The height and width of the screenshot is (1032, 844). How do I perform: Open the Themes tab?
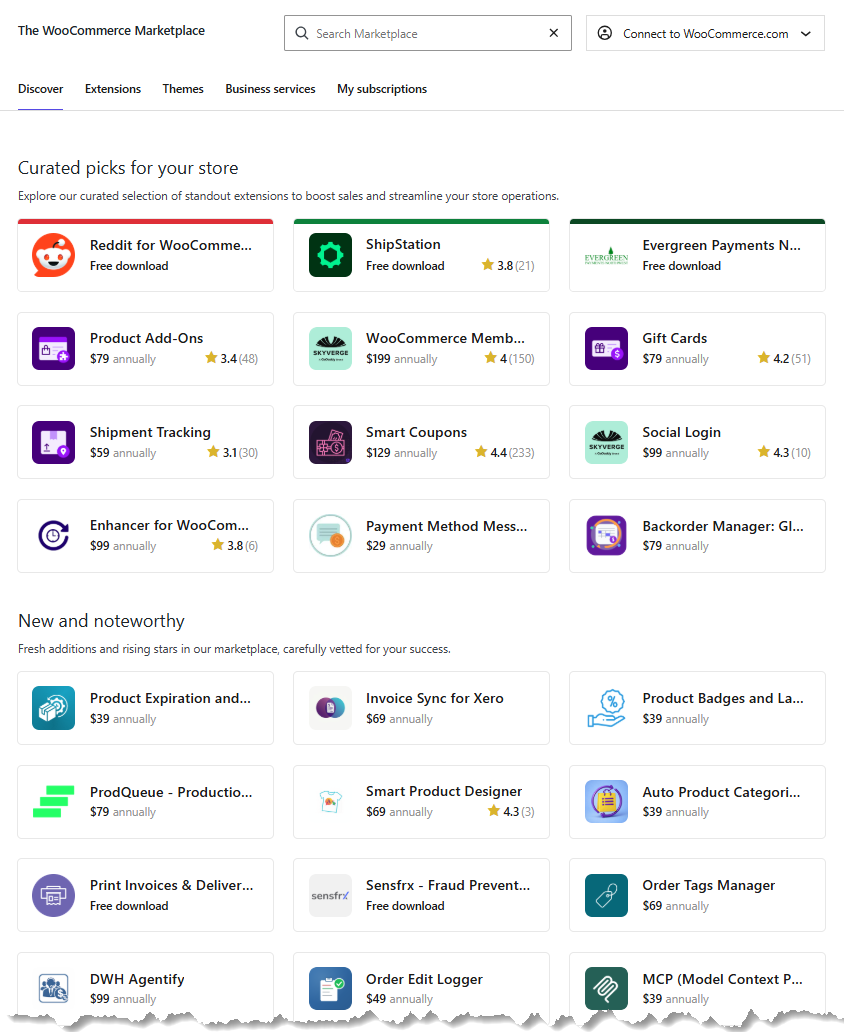pyautogui.click(x=183, y=89)
